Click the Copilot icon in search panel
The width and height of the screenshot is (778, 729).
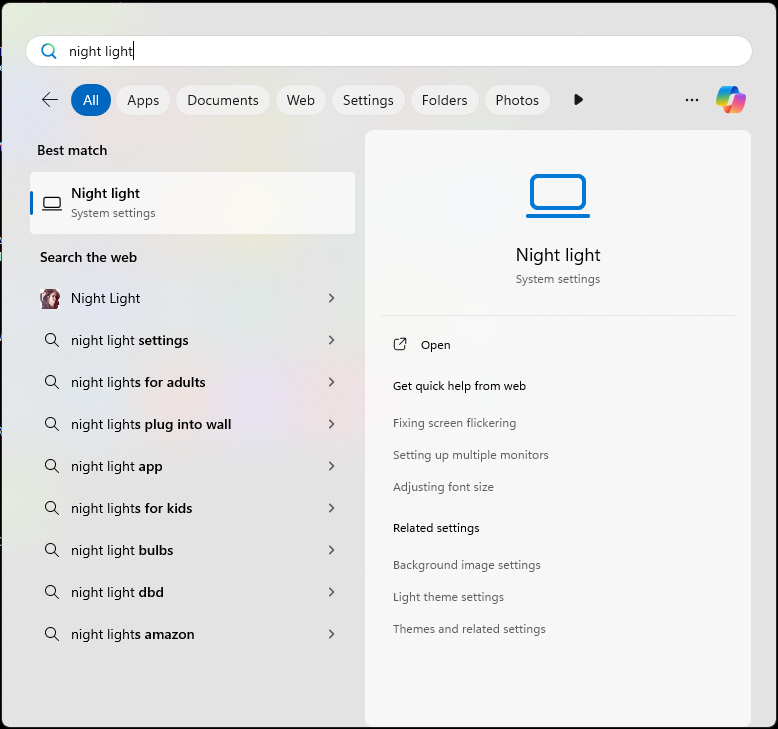point(730,100)
